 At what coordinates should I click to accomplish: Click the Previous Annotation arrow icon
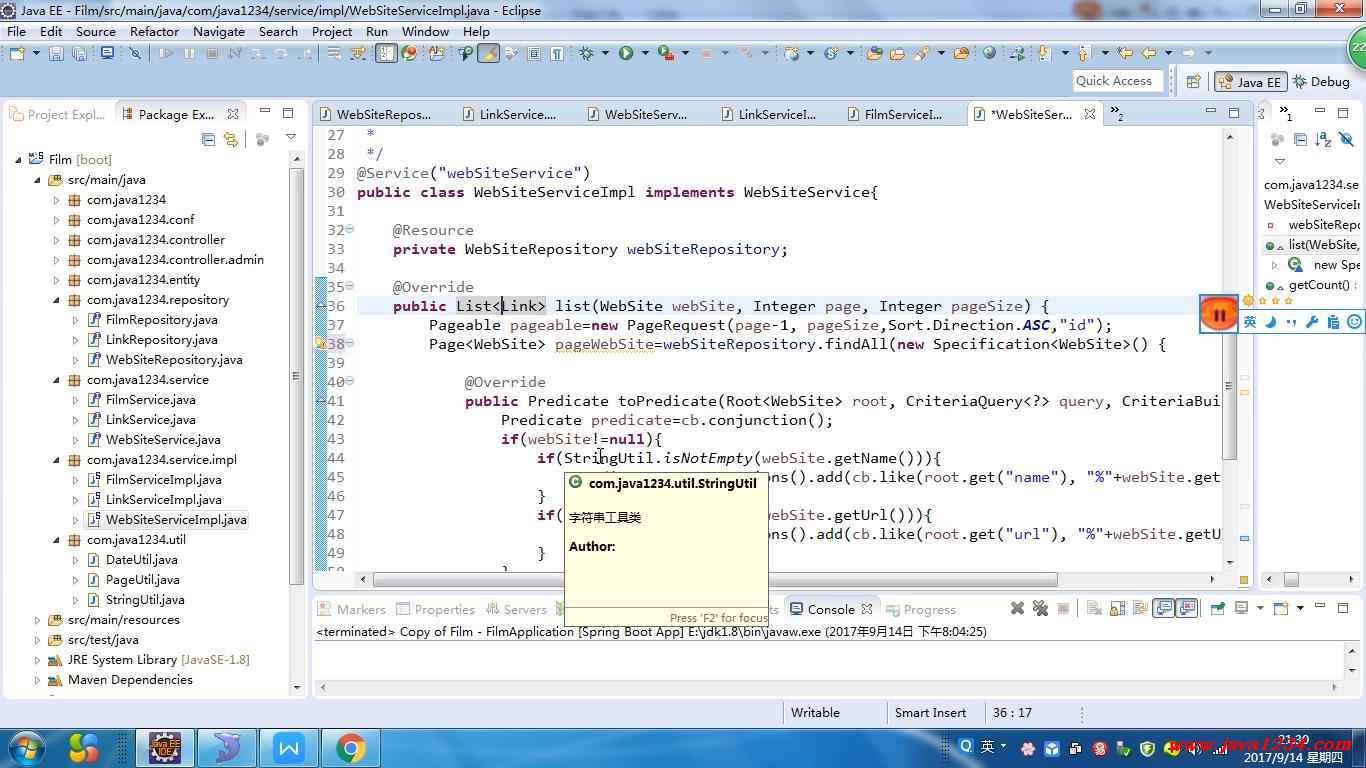pyautogui.click(x=1083, y=53)
